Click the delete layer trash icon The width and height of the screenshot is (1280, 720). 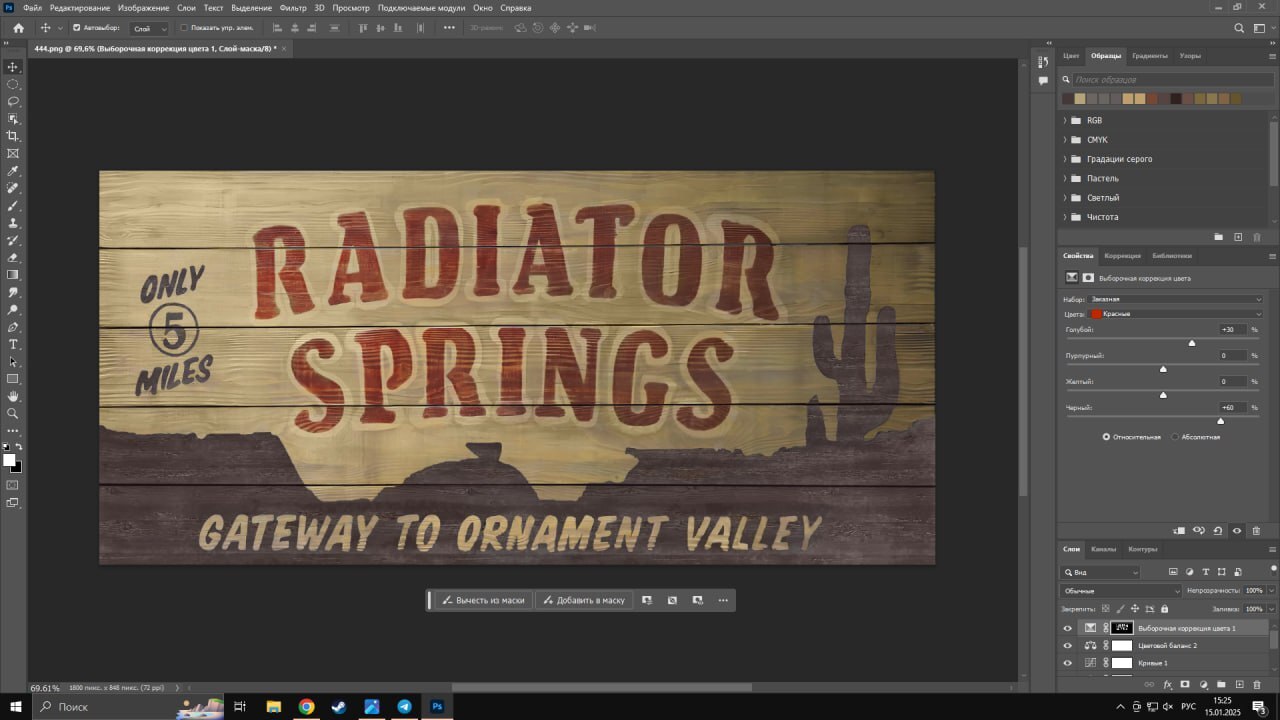coord(1257,685)
